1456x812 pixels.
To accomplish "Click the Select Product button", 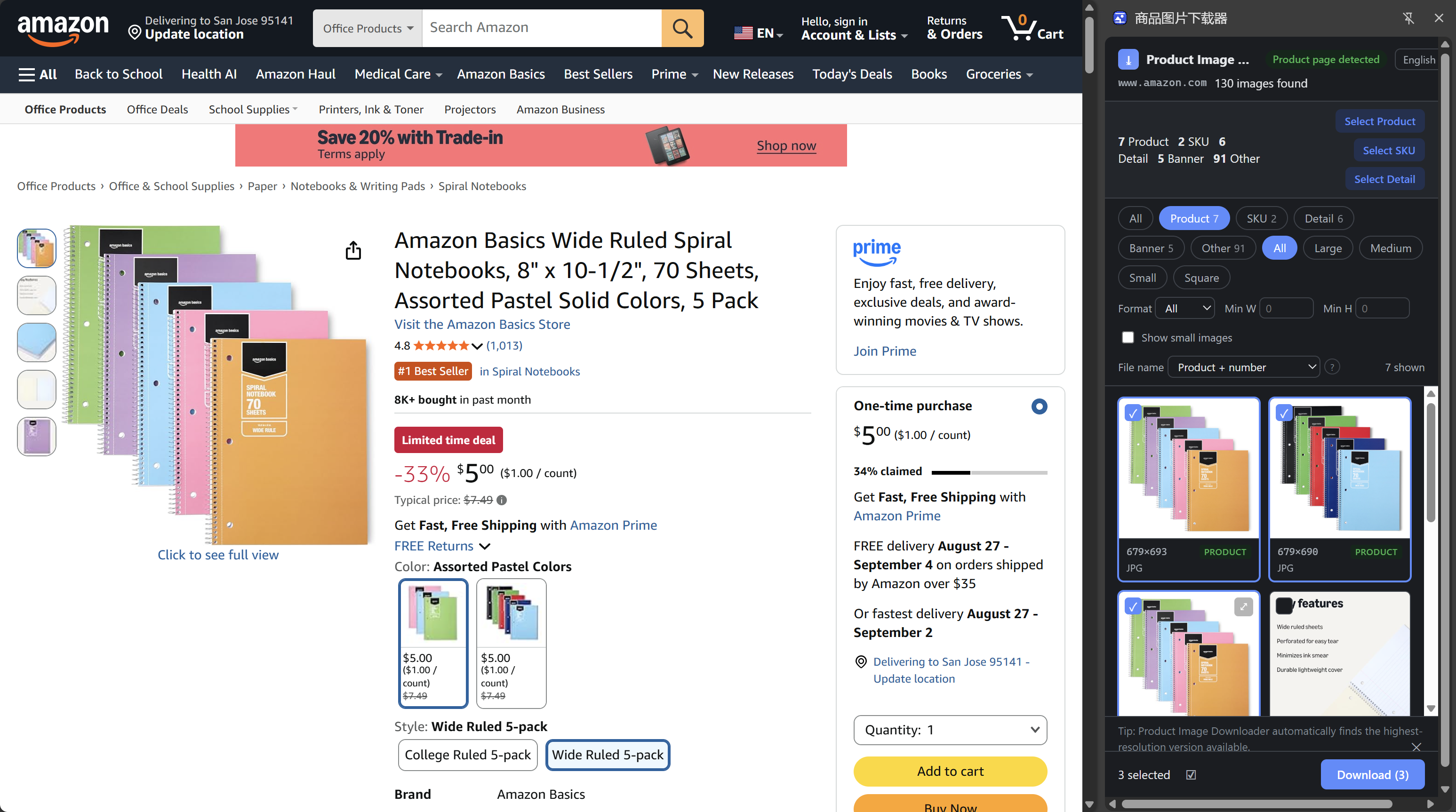I will click(1379, 121).
